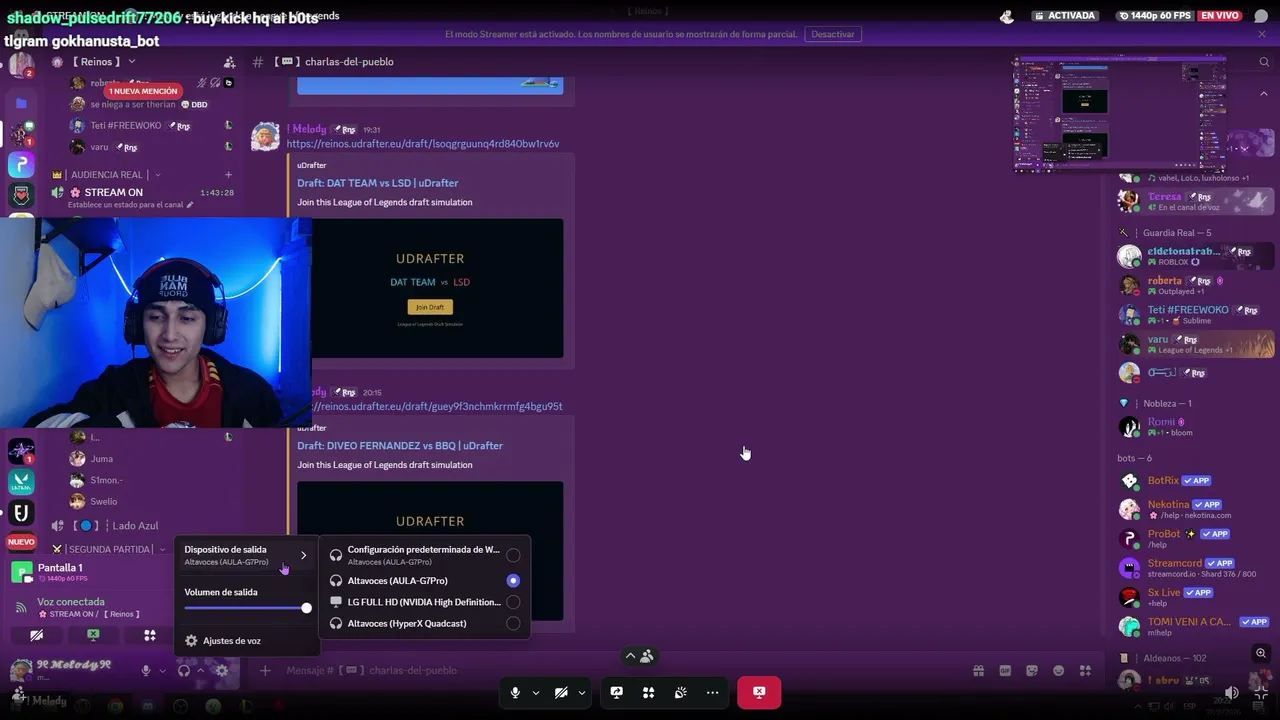Click the Join Draft button in the embed

[x=430, y=307]
